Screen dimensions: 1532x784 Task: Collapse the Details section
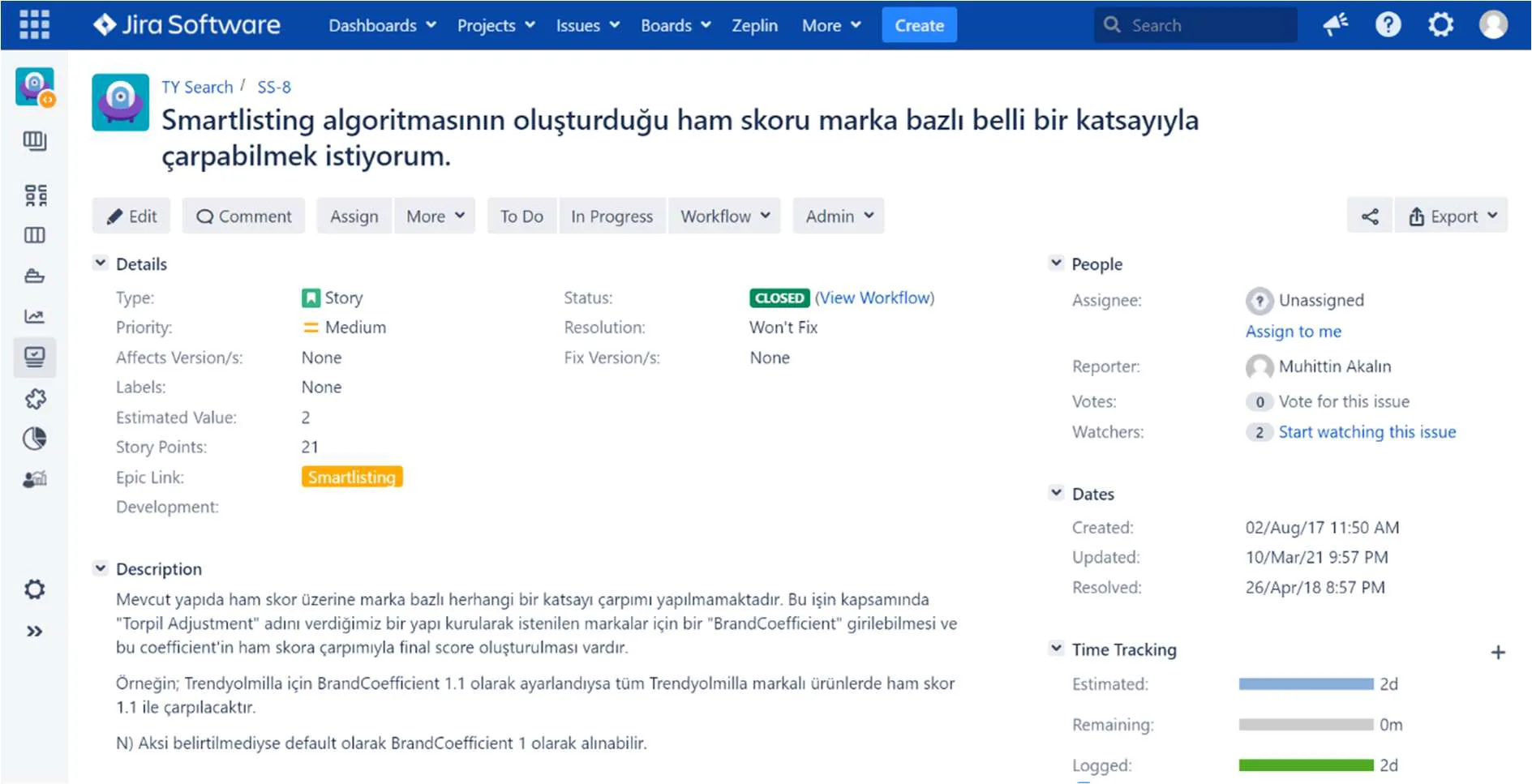(x=101, y=263)
